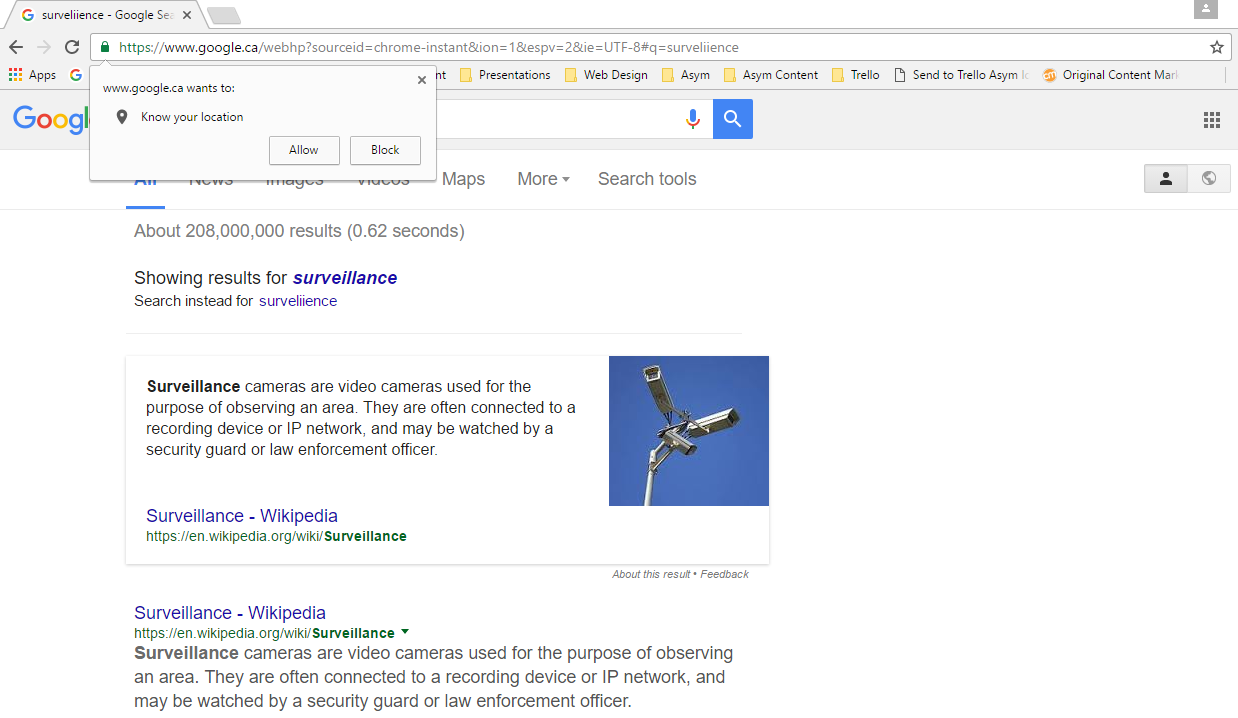
Task: Open the Trello bookmark folder
Action: [x=855, y=75]
